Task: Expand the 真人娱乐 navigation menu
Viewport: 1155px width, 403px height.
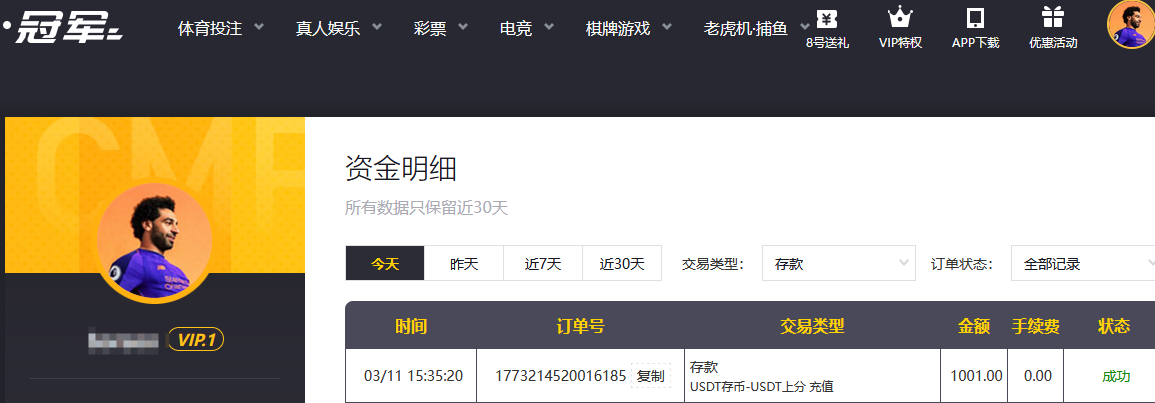Action: click(338, 28)
